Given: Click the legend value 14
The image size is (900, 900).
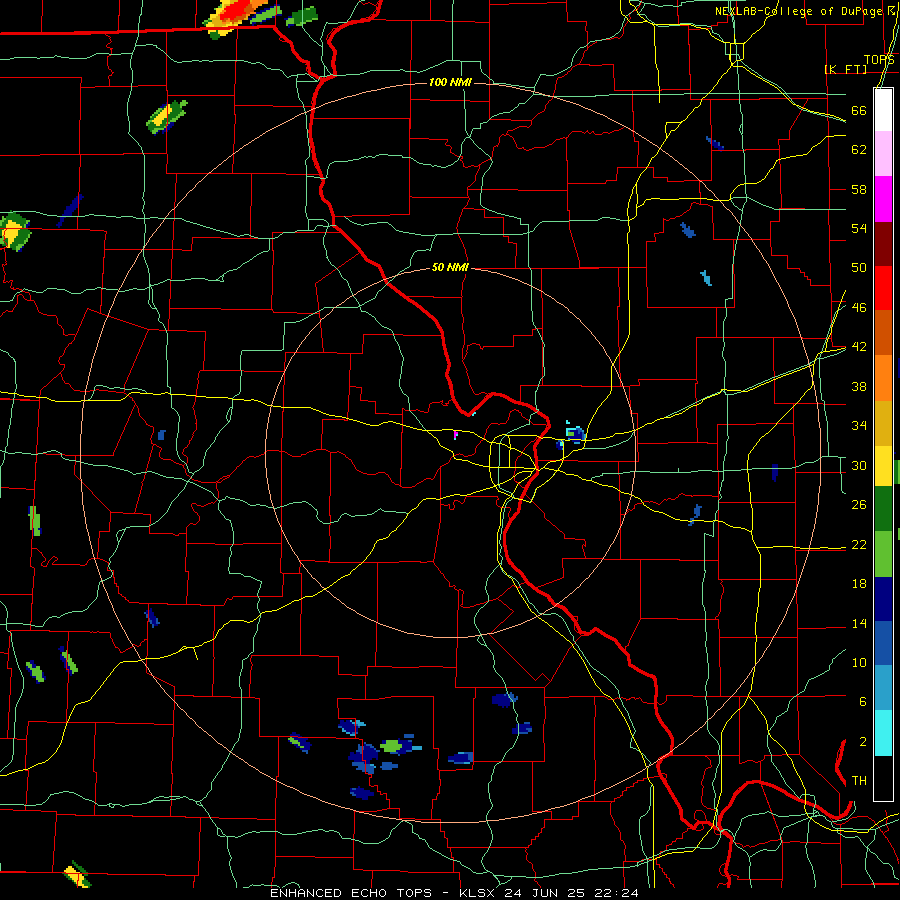Looking at the screenshot, I should 859,623.
